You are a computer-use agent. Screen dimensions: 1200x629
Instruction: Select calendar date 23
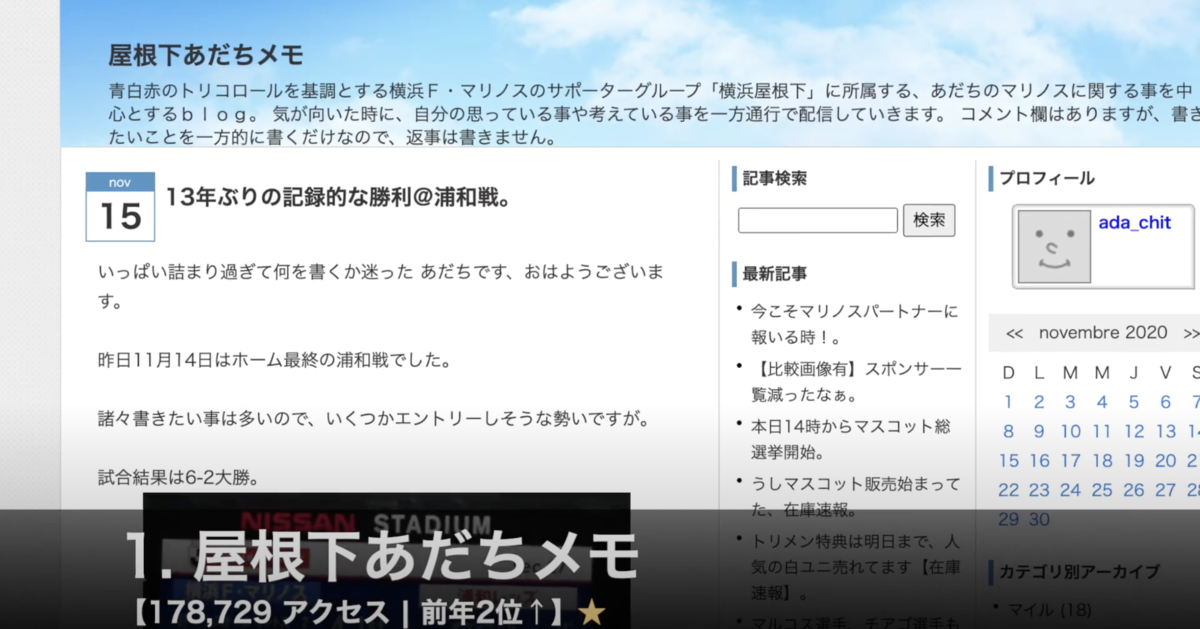pyautogui.click(x=1039, y=490)
